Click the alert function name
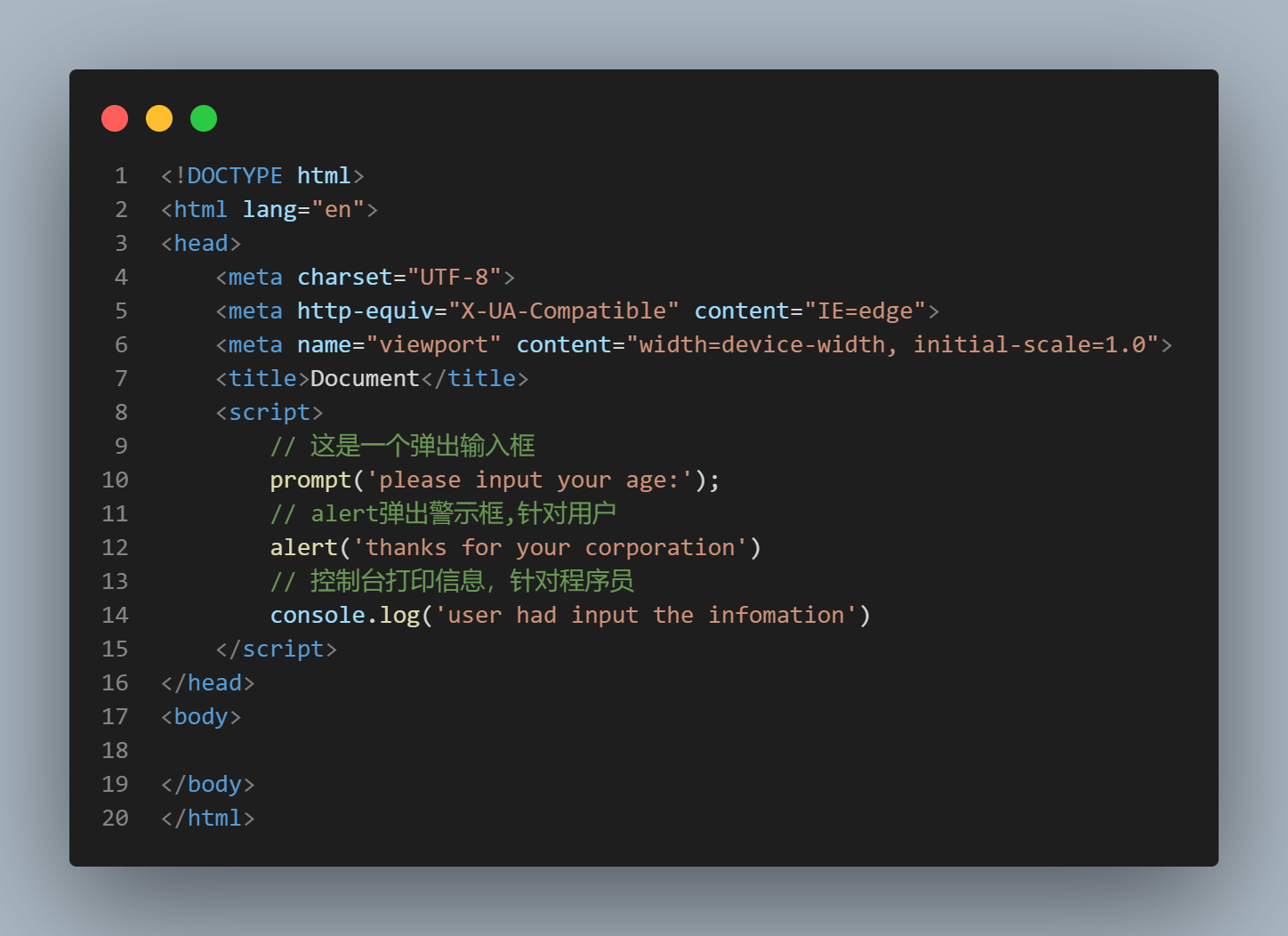Viewport: 1288px width, 936px height. tap(303, 547)
